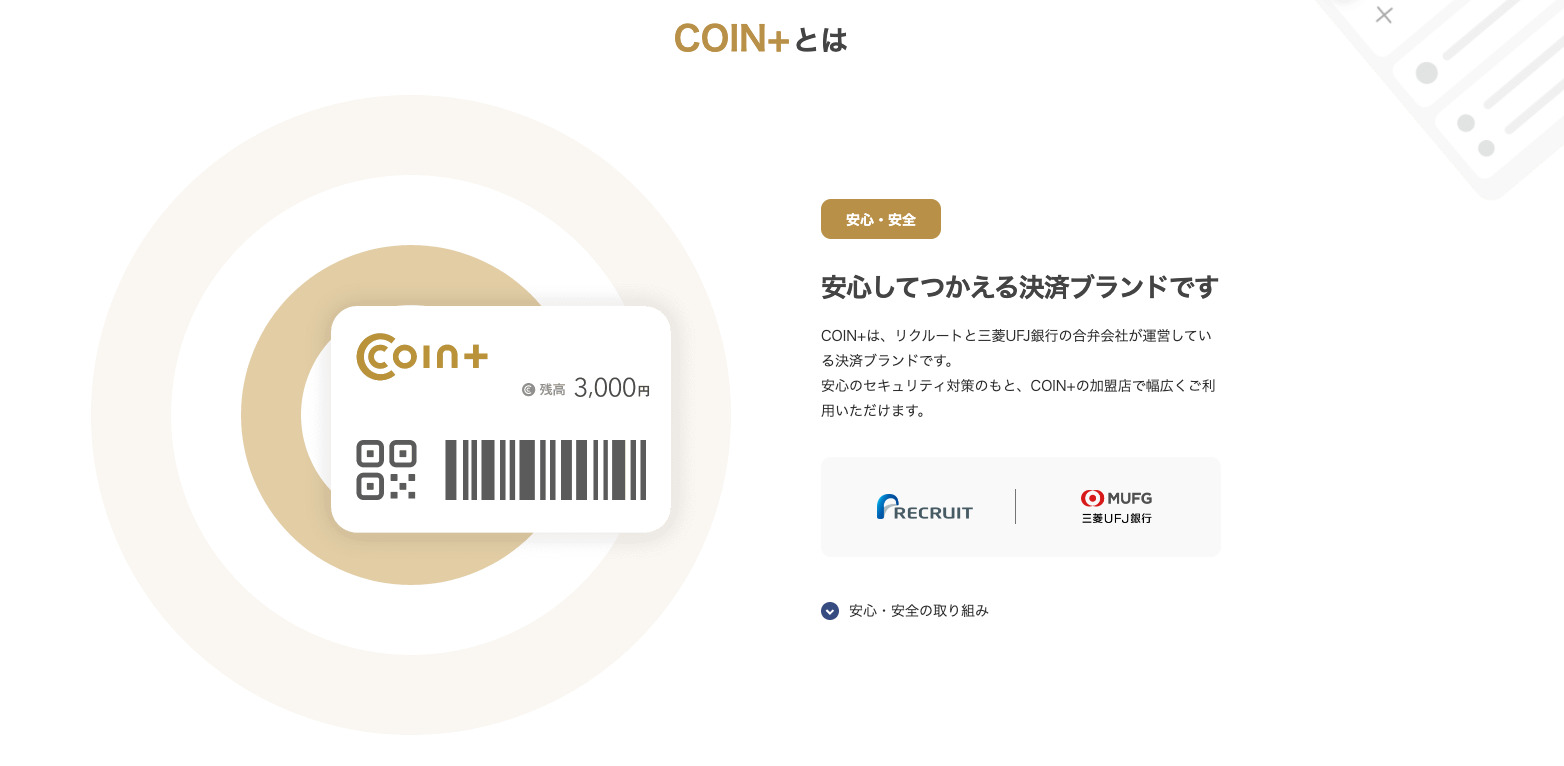
Task: Click the COIN+ logo on the card
Action: [x=422, y=357]
